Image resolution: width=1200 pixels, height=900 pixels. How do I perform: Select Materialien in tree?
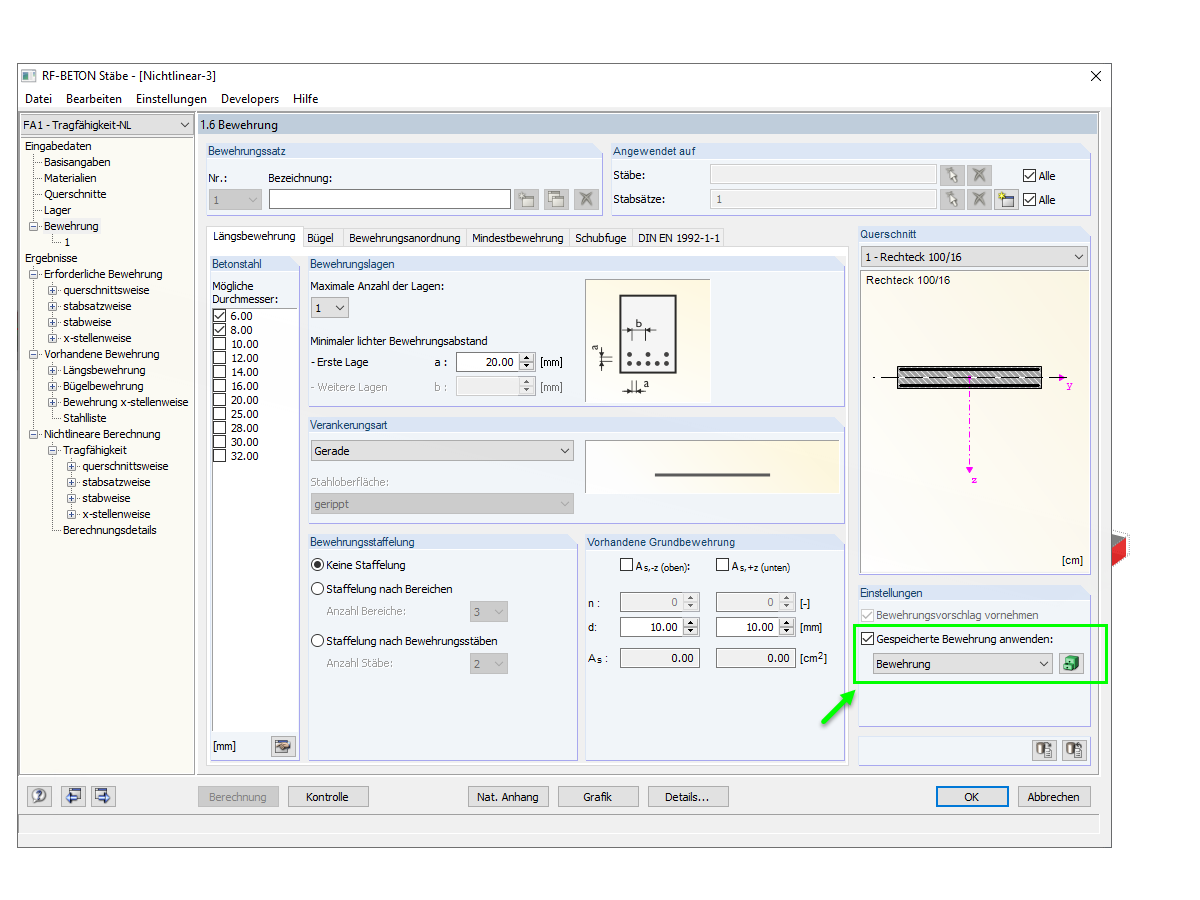(x=70, y=178)
